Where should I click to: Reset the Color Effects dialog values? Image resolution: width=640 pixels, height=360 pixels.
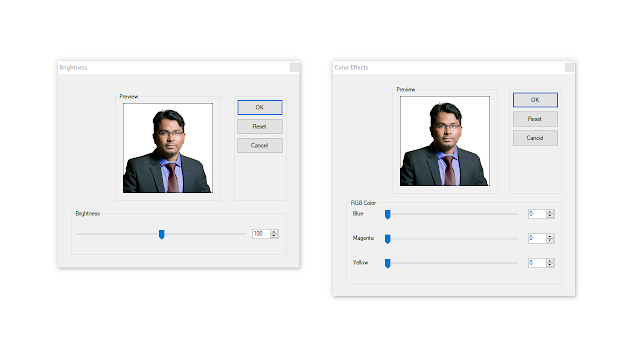pyautogui.click(x=535, y=119)
